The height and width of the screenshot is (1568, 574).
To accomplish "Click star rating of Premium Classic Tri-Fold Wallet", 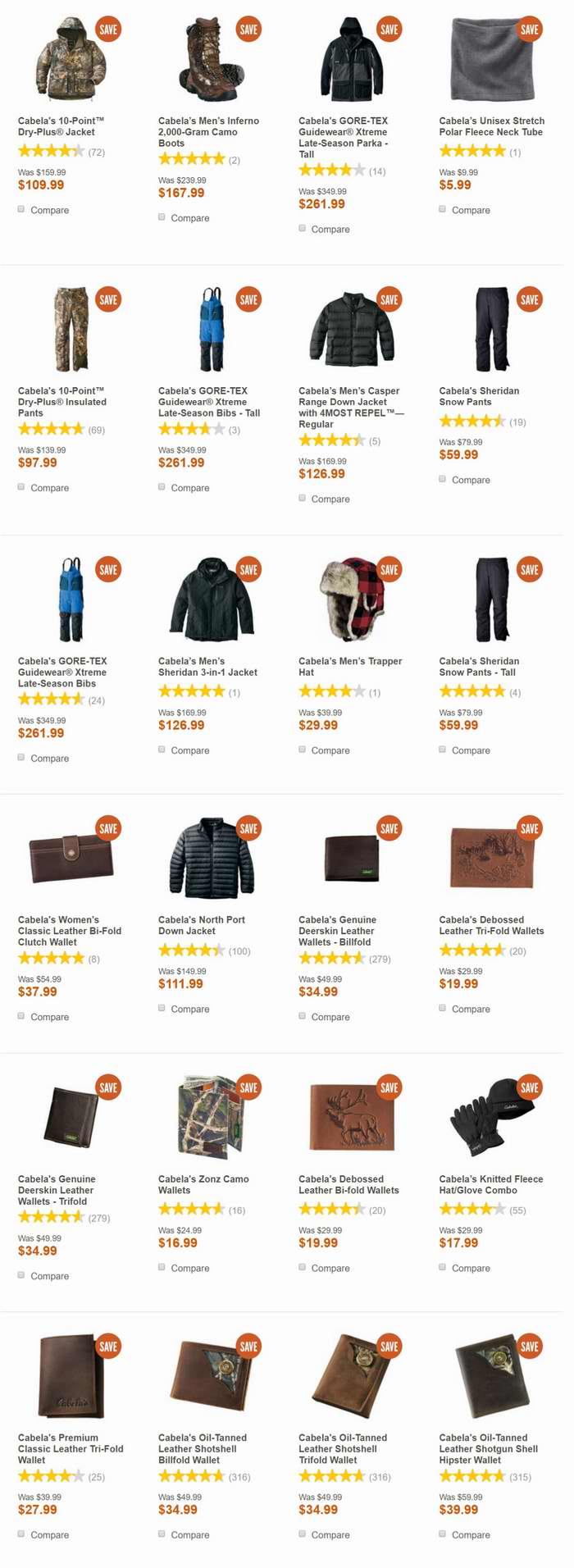I will 51,1476.
